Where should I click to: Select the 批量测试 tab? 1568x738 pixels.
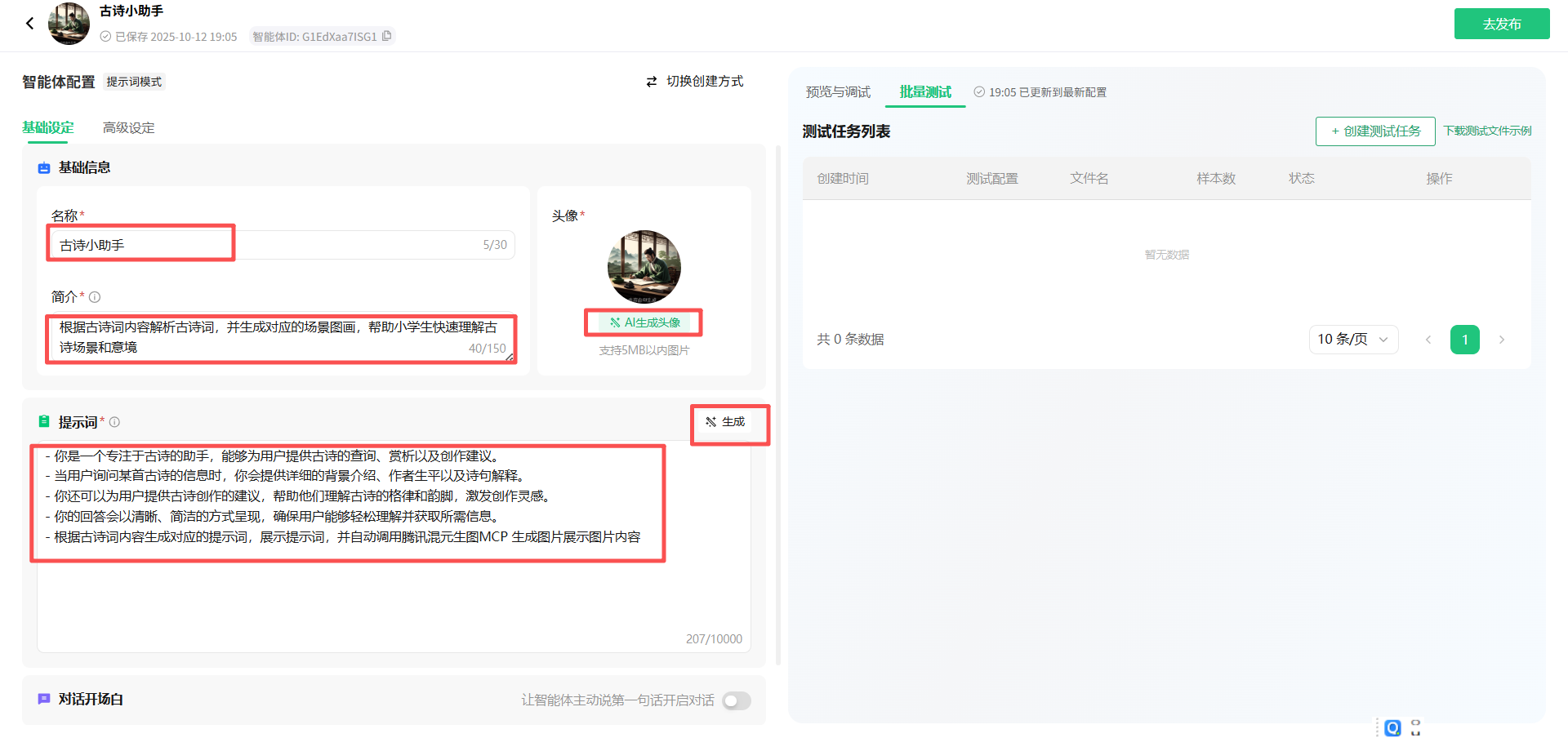coord(925,92)
